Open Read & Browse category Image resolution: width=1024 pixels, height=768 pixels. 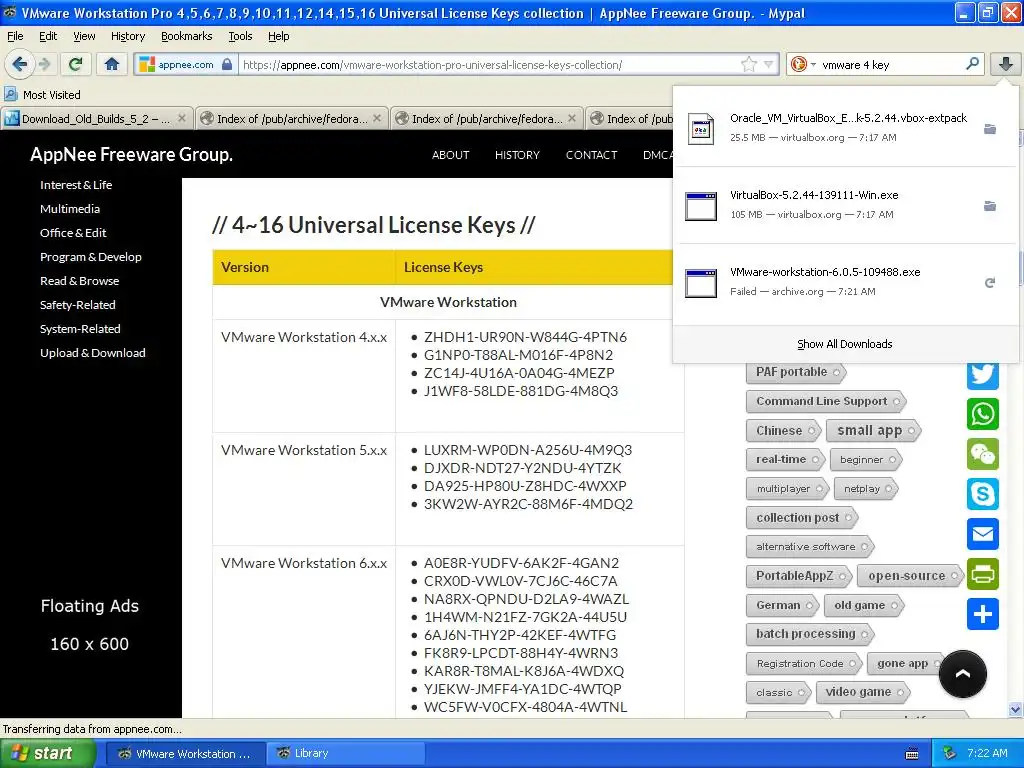point(80,281)
